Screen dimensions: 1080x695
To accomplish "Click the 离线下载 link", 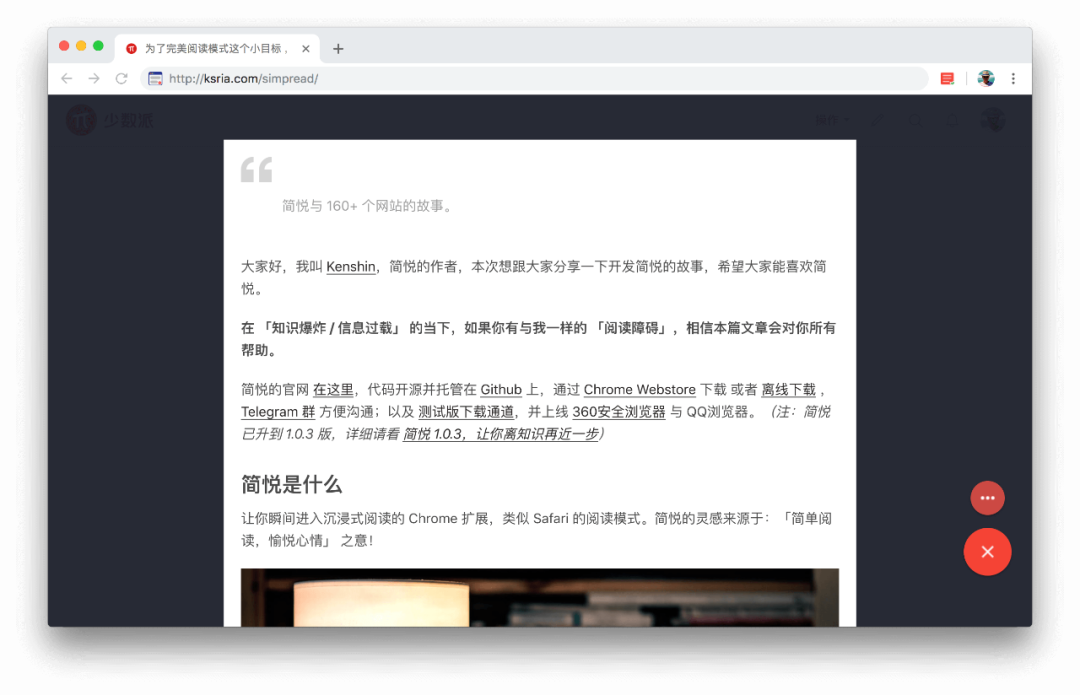I will click(x=789, y=390).
